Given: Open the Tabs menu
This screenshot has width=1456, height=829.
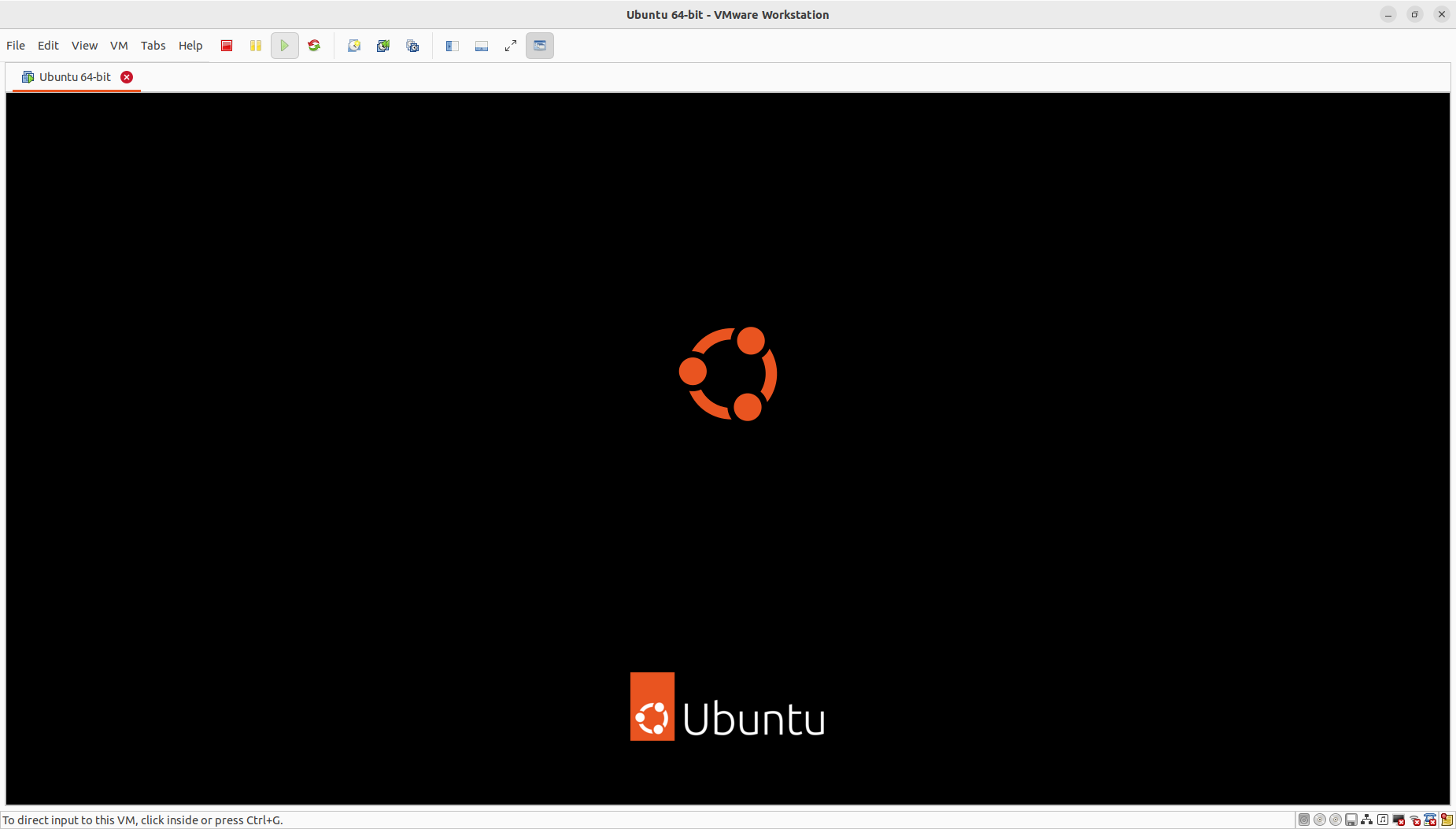Looking at the screenshot, I should [x=153, y=46].
